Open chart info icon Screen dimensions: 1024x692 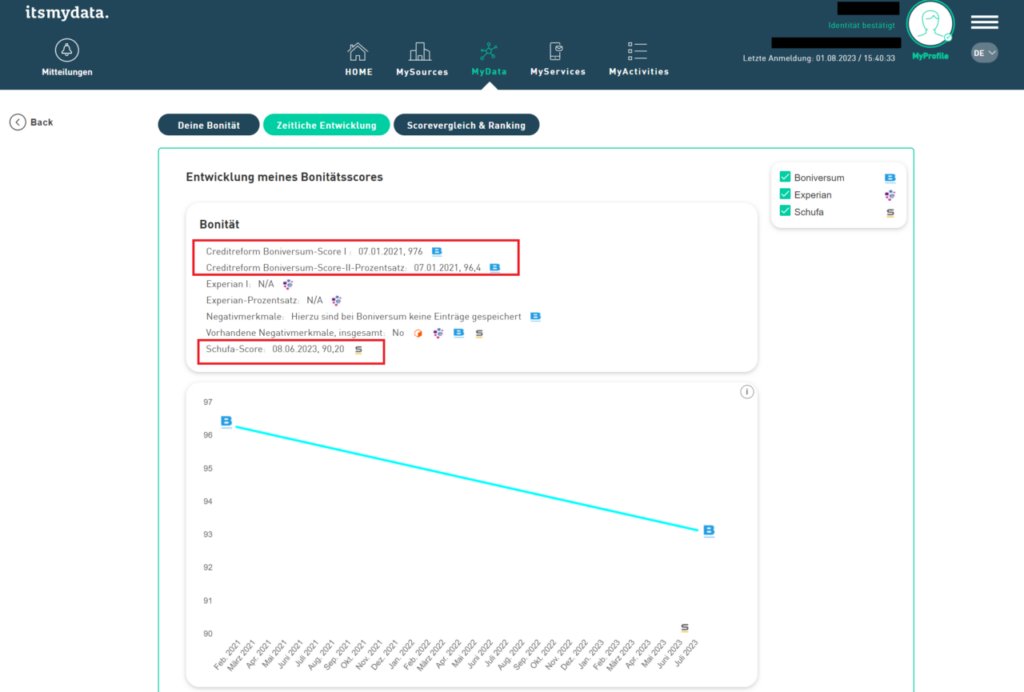[746, 392]
